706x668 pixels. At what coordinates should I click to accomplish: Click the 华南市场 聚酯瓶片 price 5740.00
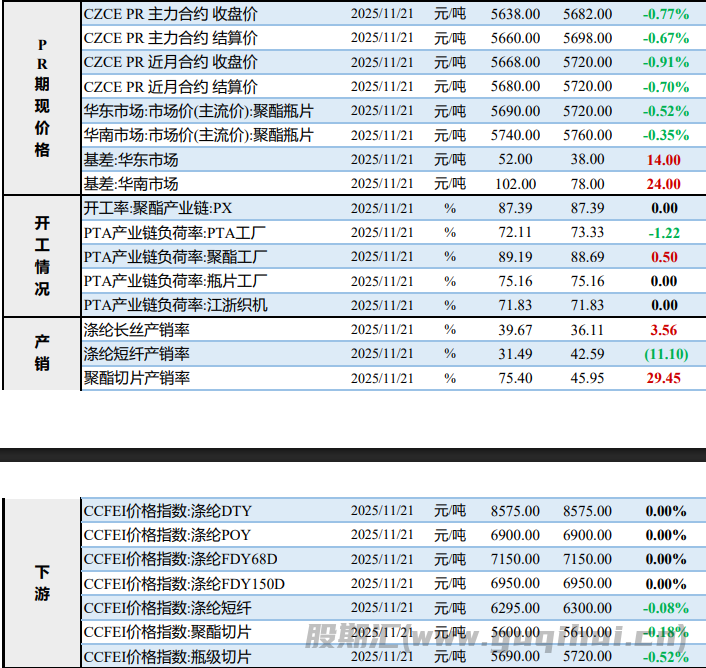click(516, 135)
